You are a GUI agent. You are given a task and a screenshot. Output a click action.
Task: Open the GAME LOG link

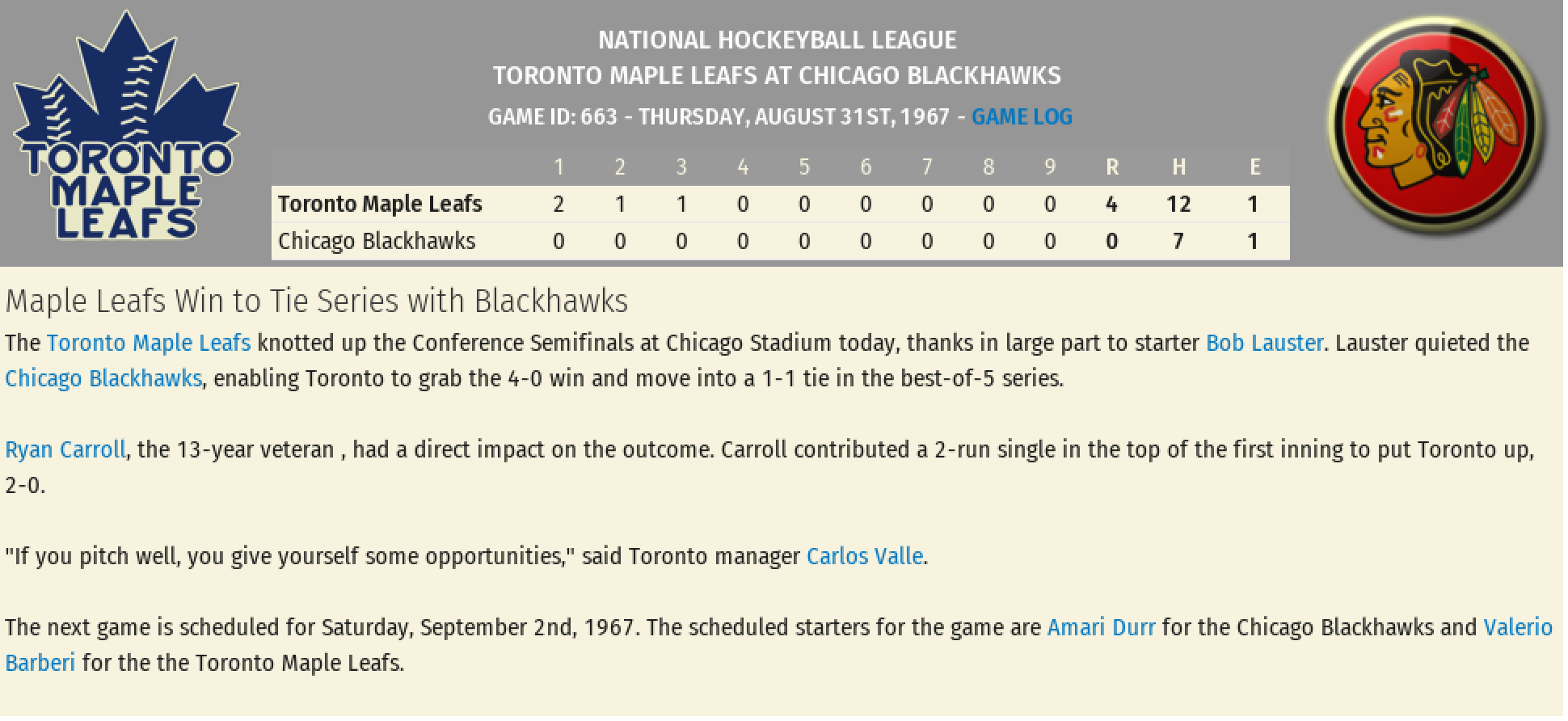[x=1022, y=117]
